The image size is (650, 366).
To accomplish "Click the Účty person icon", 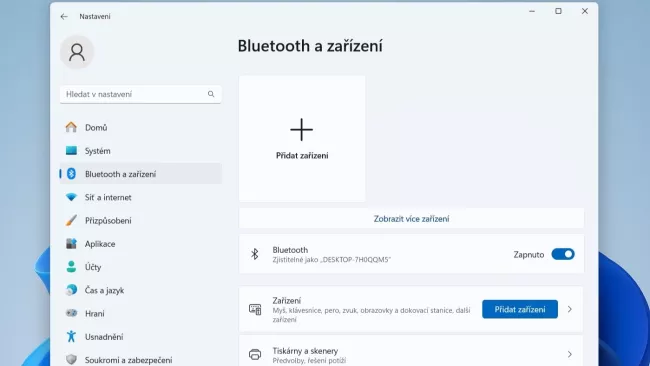I will [x=71, y=267].
